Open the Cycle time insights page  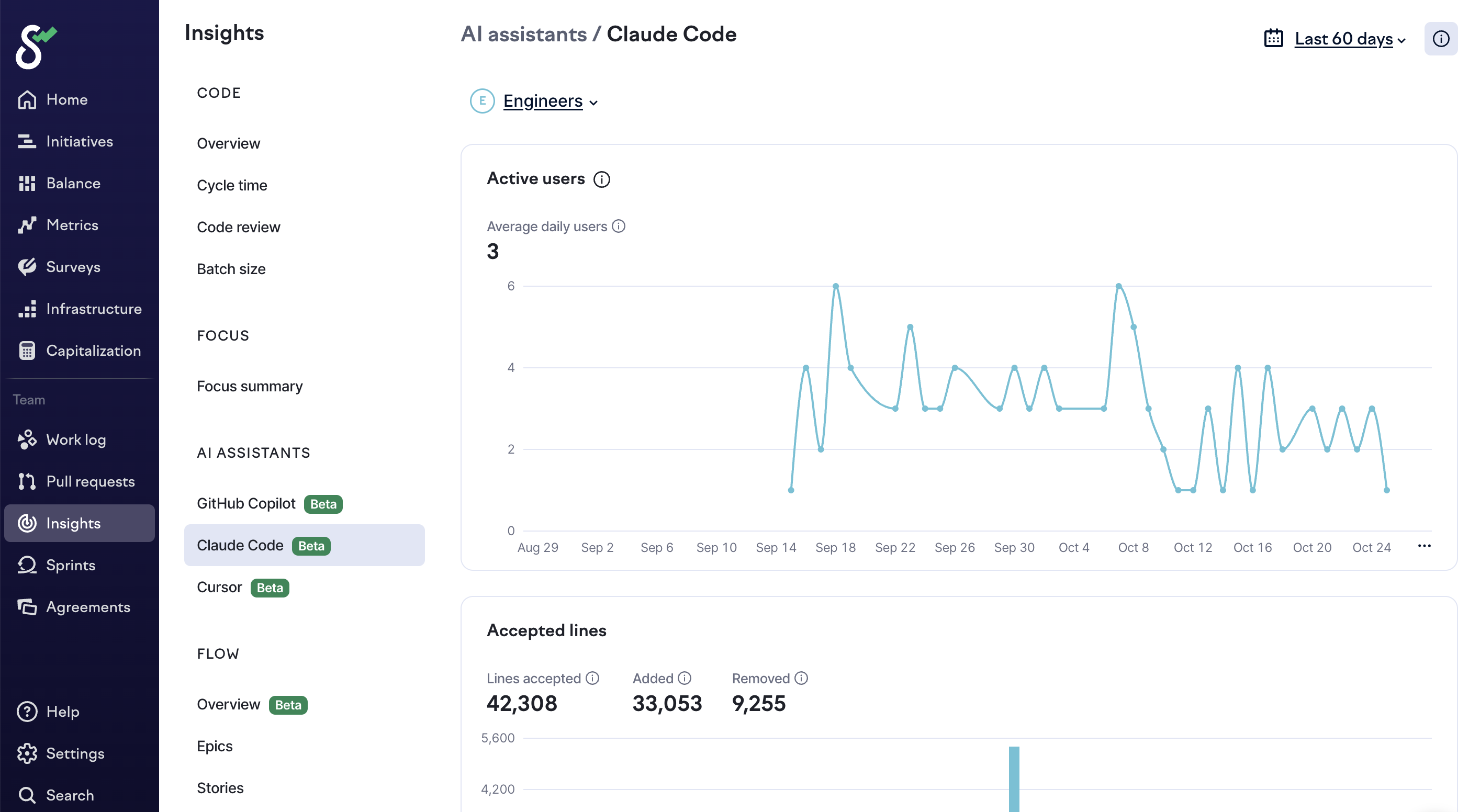pos(231,186)
